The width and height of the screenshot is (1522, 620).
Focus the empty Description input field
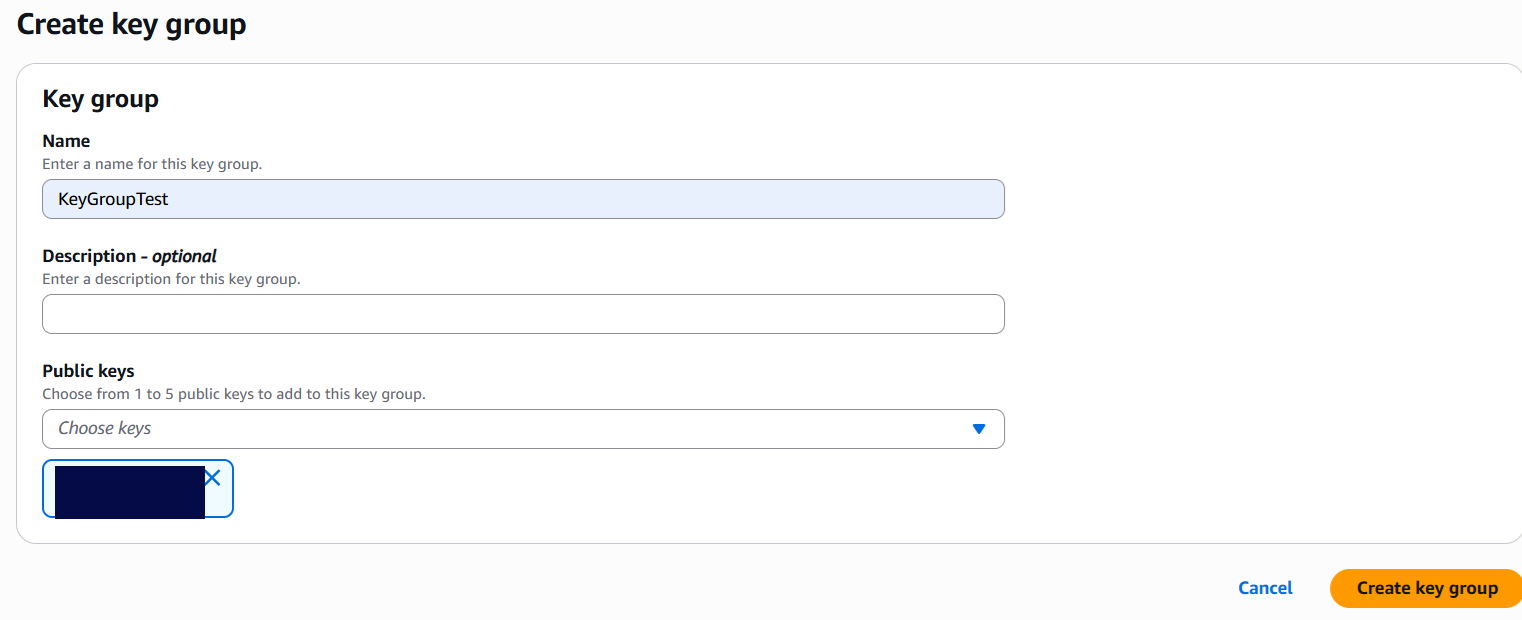click(522, 314)
